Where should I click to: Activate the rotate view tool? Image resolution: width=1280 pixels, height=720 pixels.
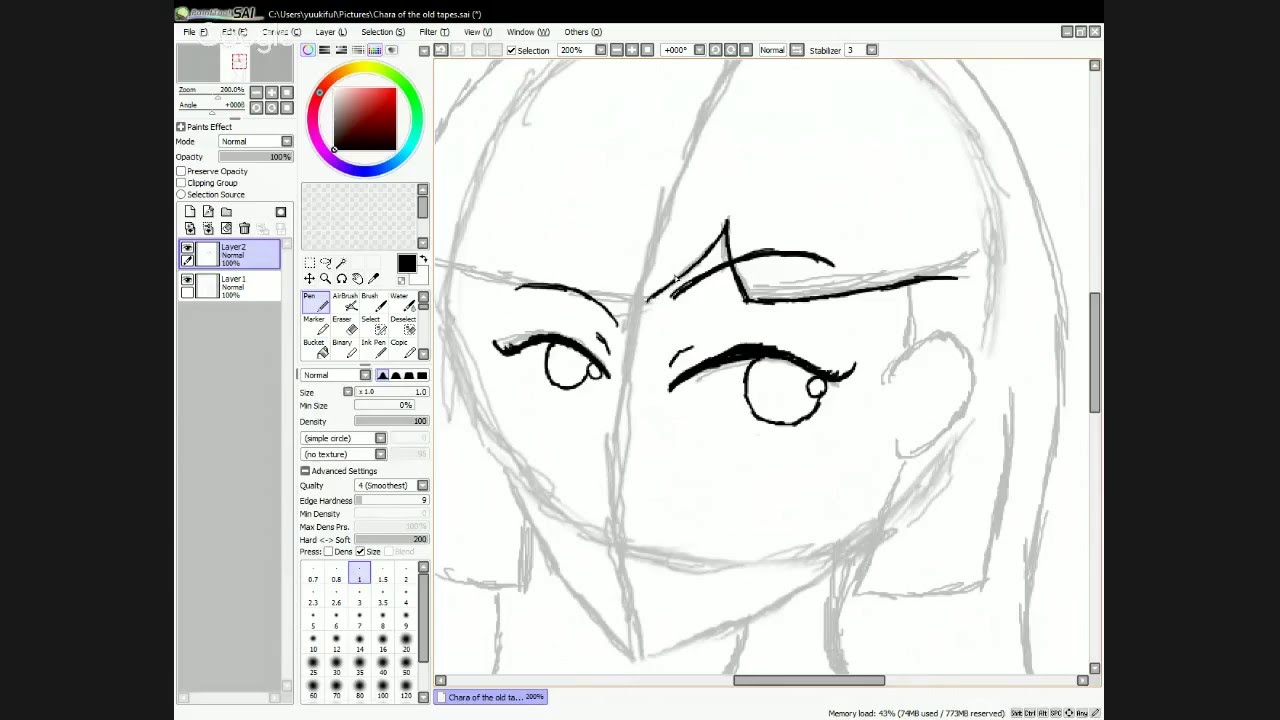[341, 279]
